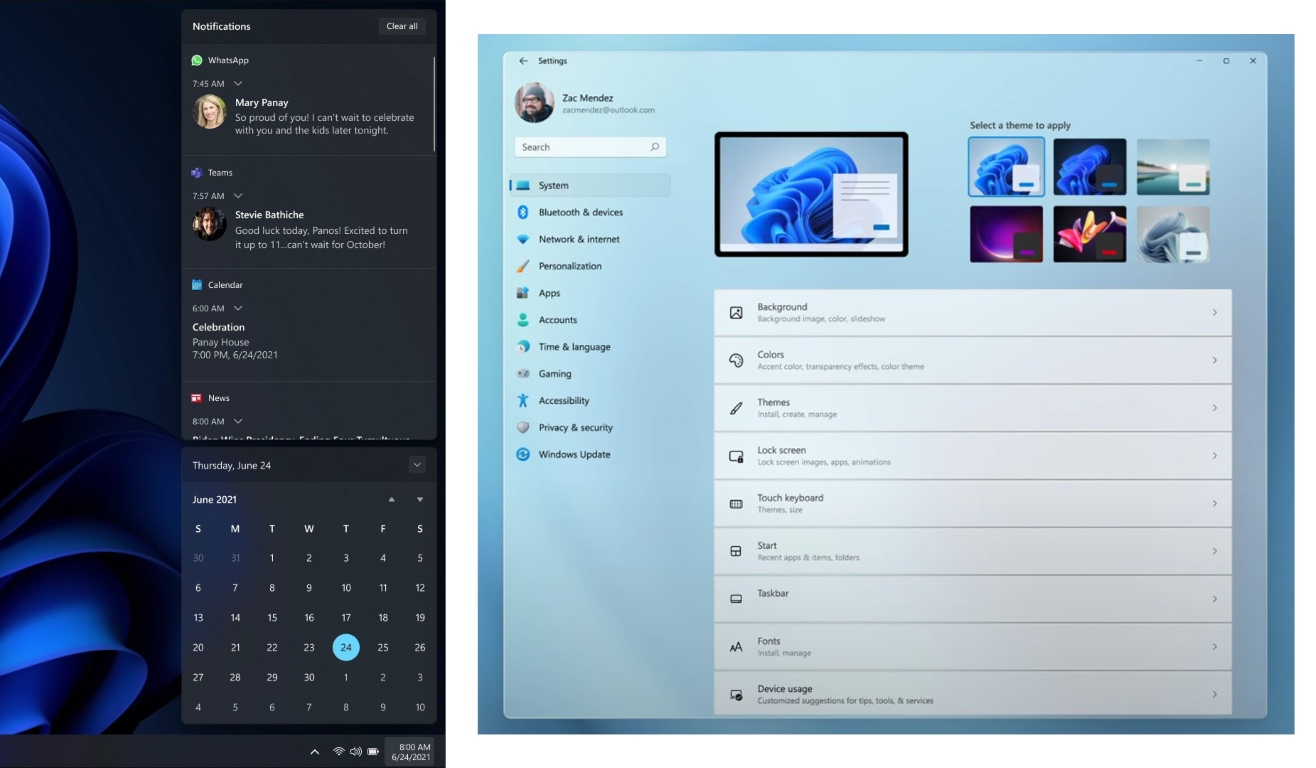This screenshot has width=1316, height=768.
Task: Open the Wi-Fi icon in system tray
Action: (339, 751)
